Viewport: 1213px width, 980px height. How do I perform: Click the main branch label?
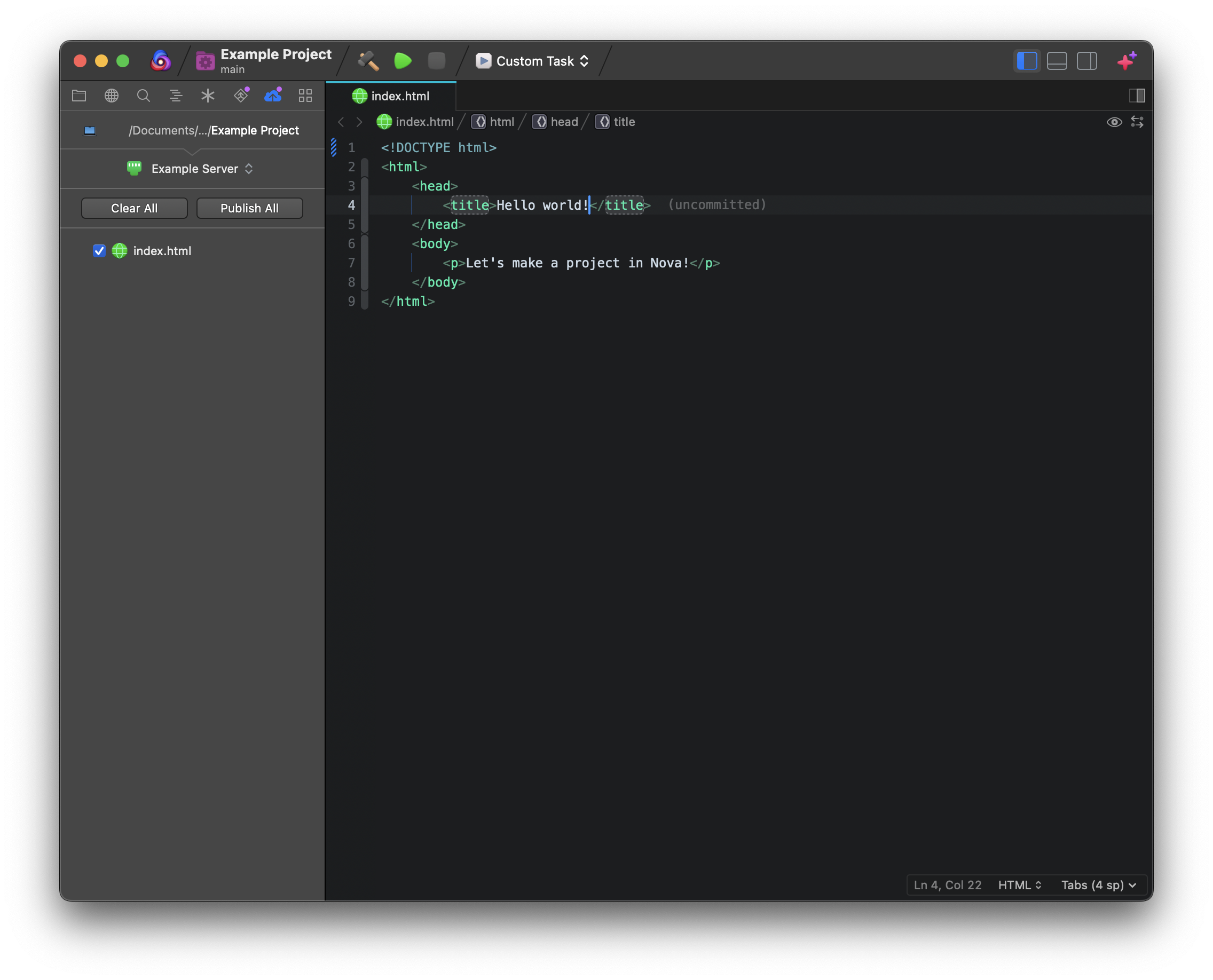(233, 69)
